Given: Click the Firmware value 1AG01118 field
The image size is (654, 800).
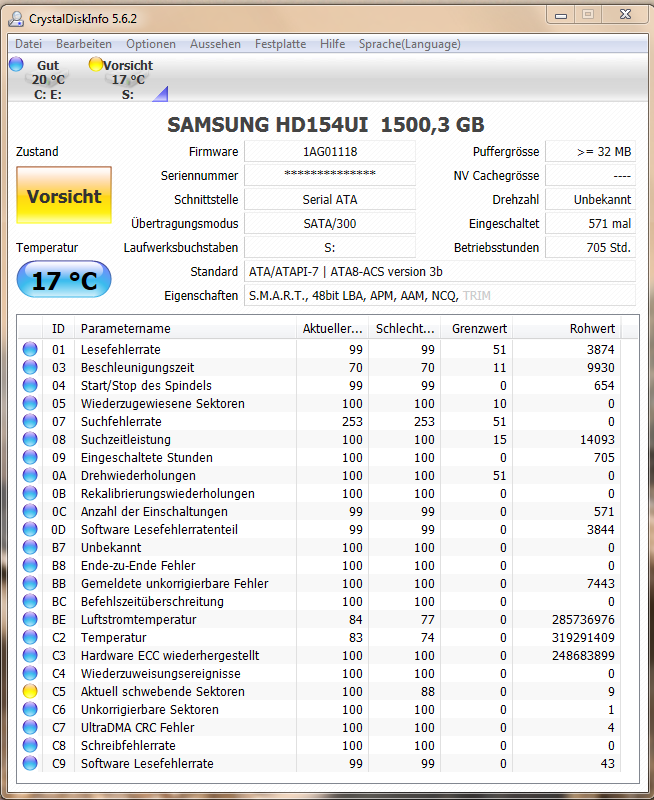Looking at the screenshot, I should tap(330, 152).
